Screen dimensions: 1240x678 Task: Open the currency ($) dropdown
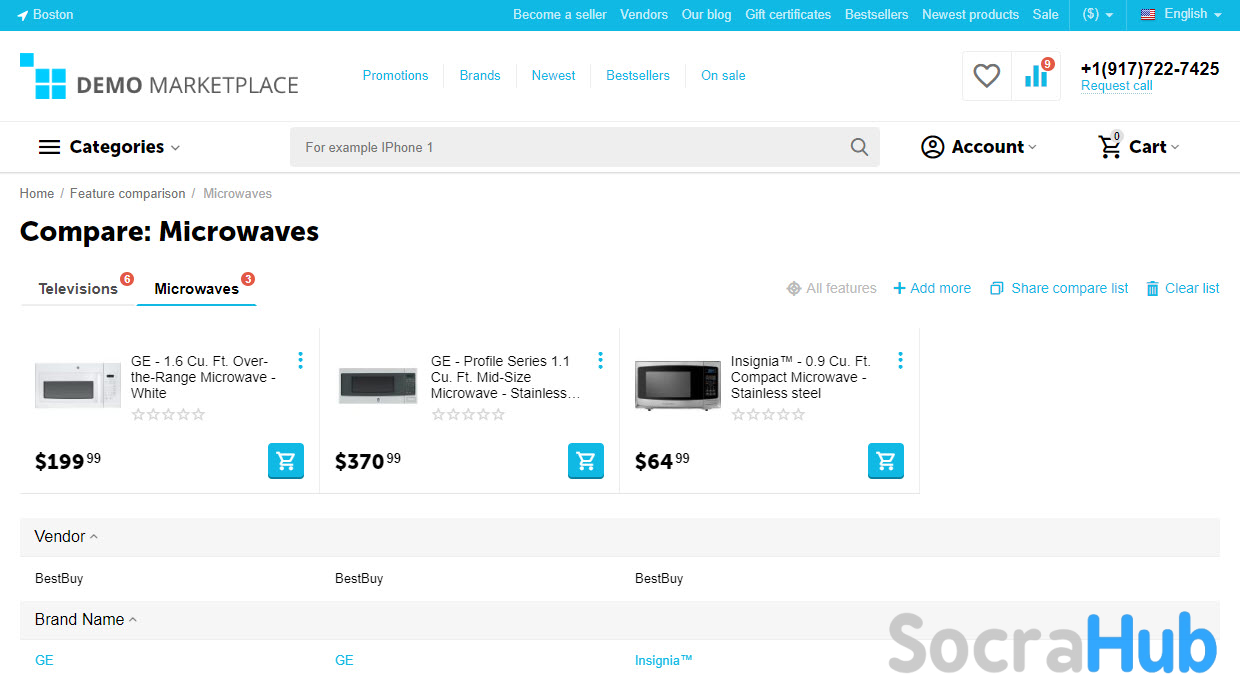pyautogui.click(x=1097, y=15)
